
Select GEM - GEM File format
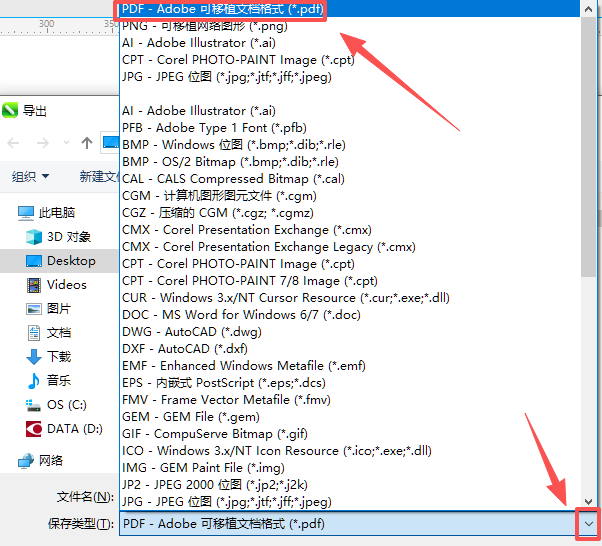click(350, 417)
